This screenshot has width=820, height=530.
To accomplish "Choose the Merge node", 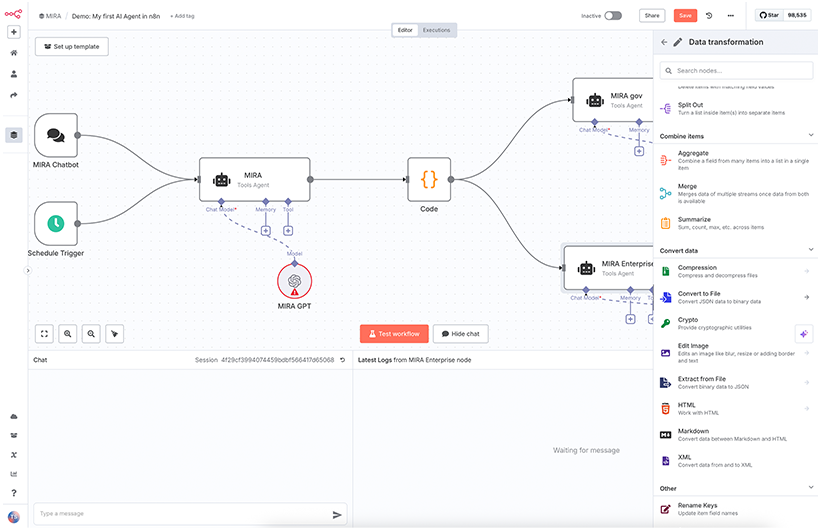I will [x=736, y=193].
